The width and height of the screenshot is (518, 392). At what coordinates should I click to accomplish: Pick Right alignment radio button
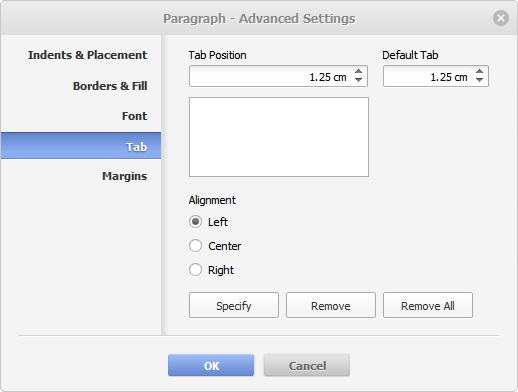point(196,270)
